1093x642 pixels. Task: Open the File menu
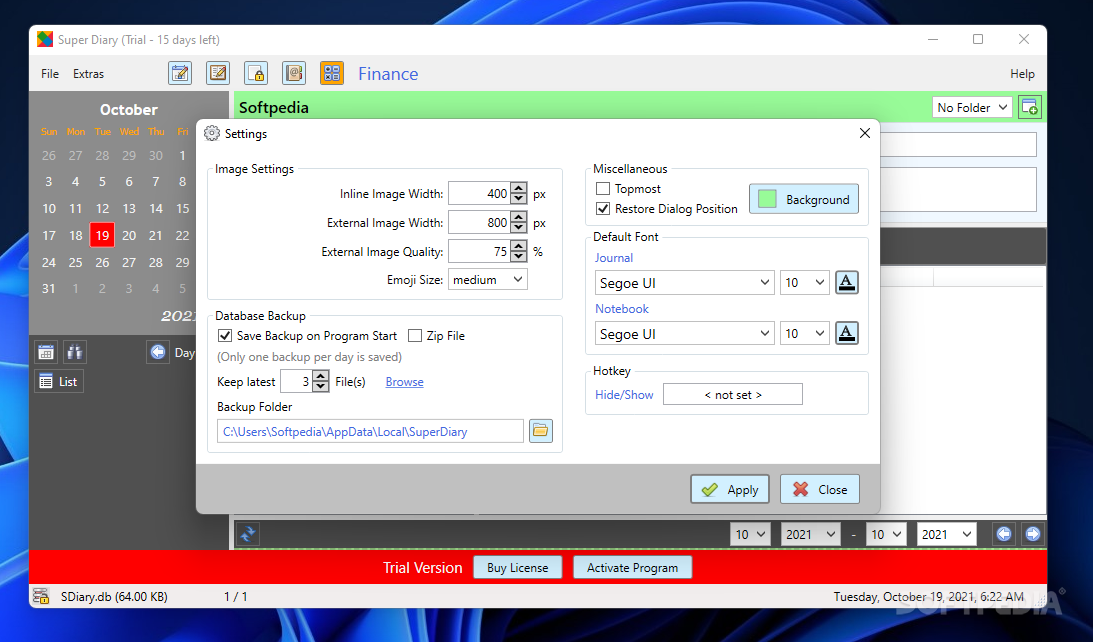coord(49,73)
